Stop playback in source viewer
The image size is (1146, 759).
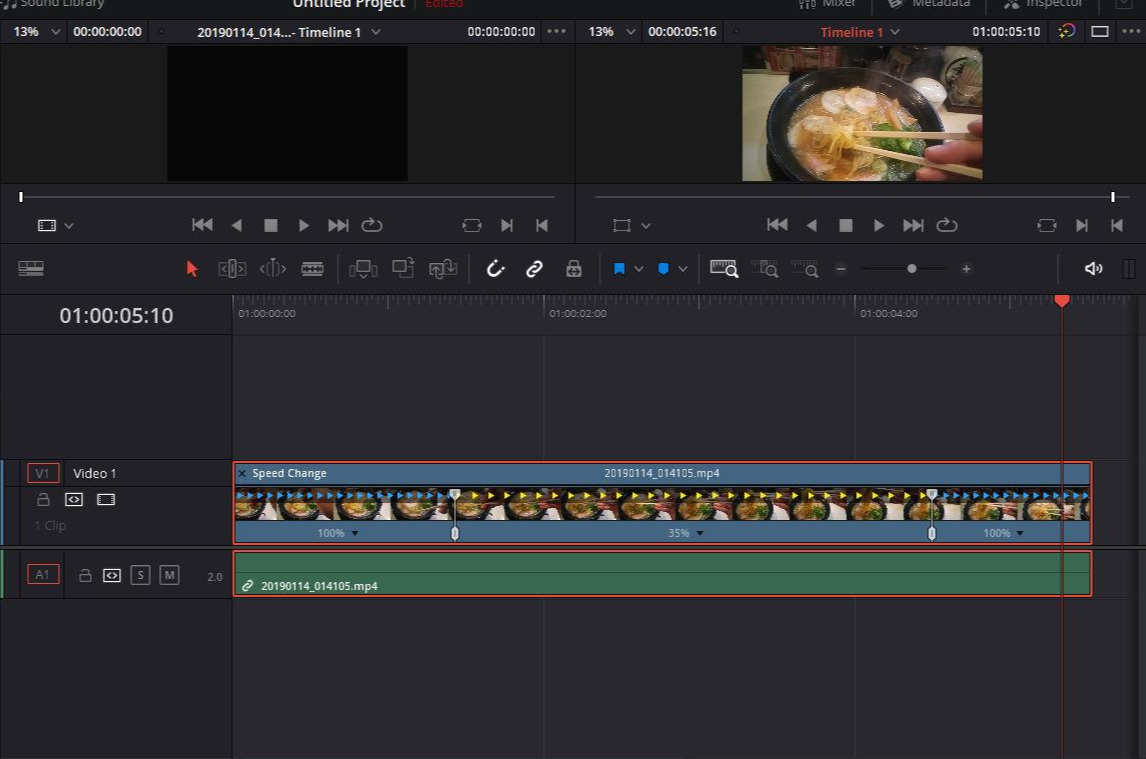coord(270,225)
